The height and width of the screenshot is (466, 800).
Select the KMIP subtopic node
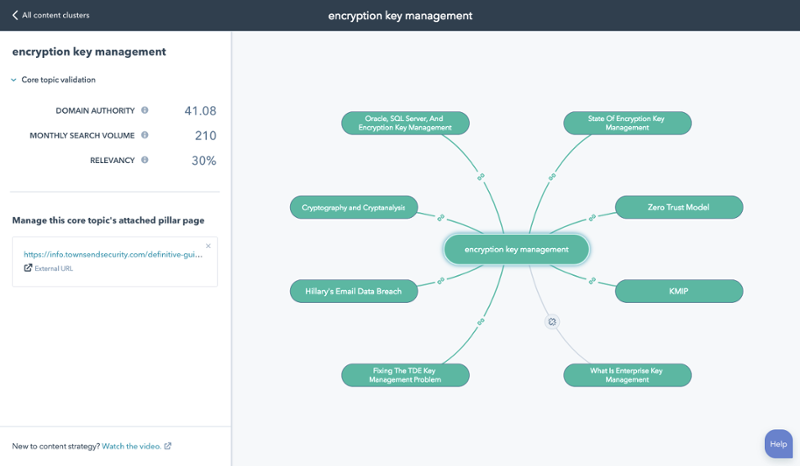pos(678,291)
